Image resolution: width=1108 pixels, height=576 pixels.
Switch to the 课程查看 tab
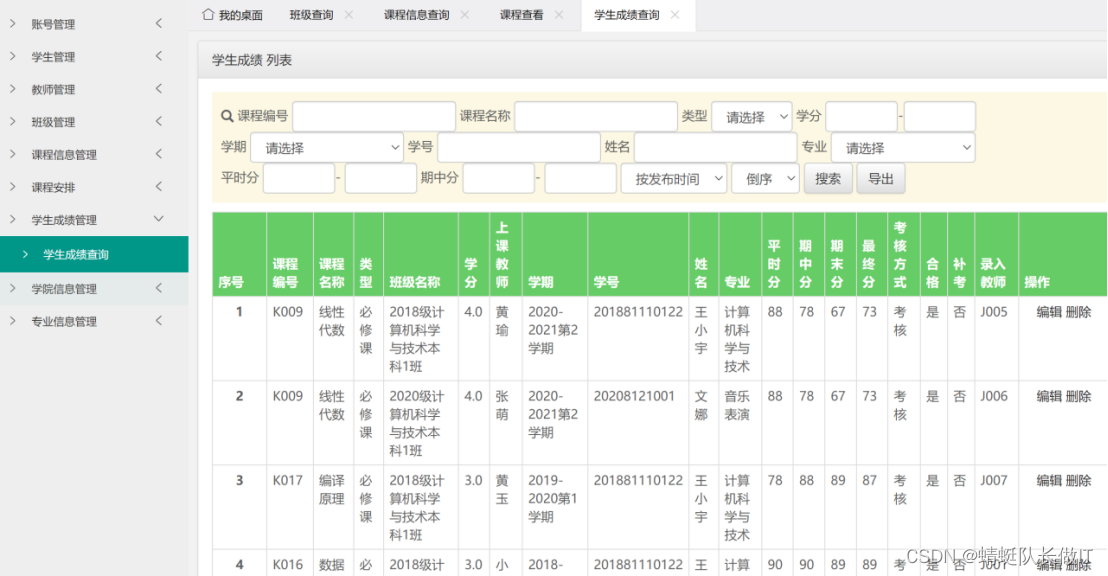point(524,14)
